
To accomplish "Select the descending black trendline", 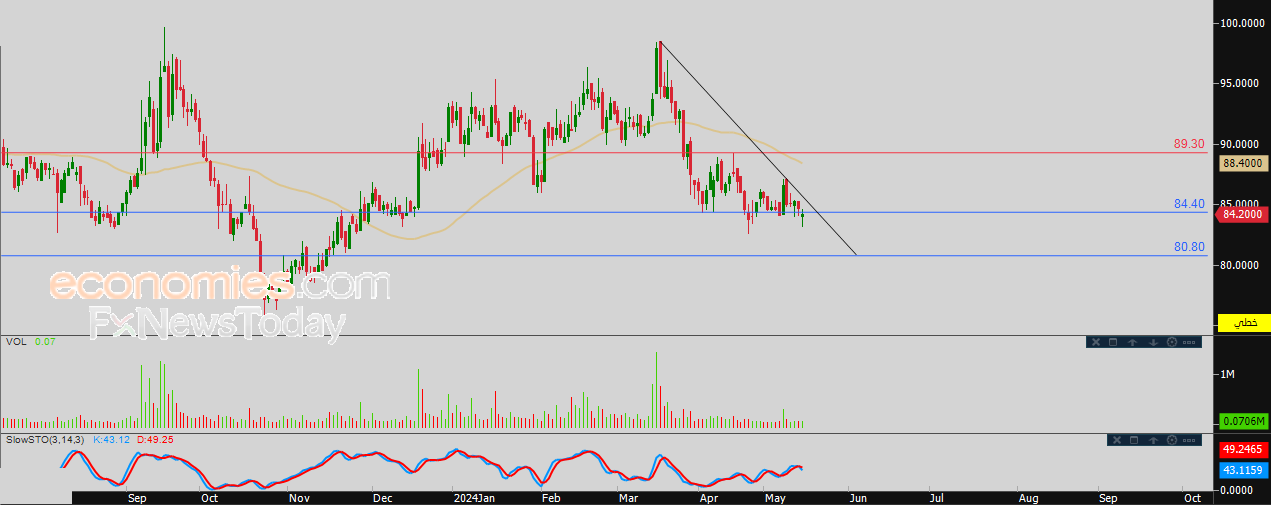I will pyautogui.click(x=757, y=147).
